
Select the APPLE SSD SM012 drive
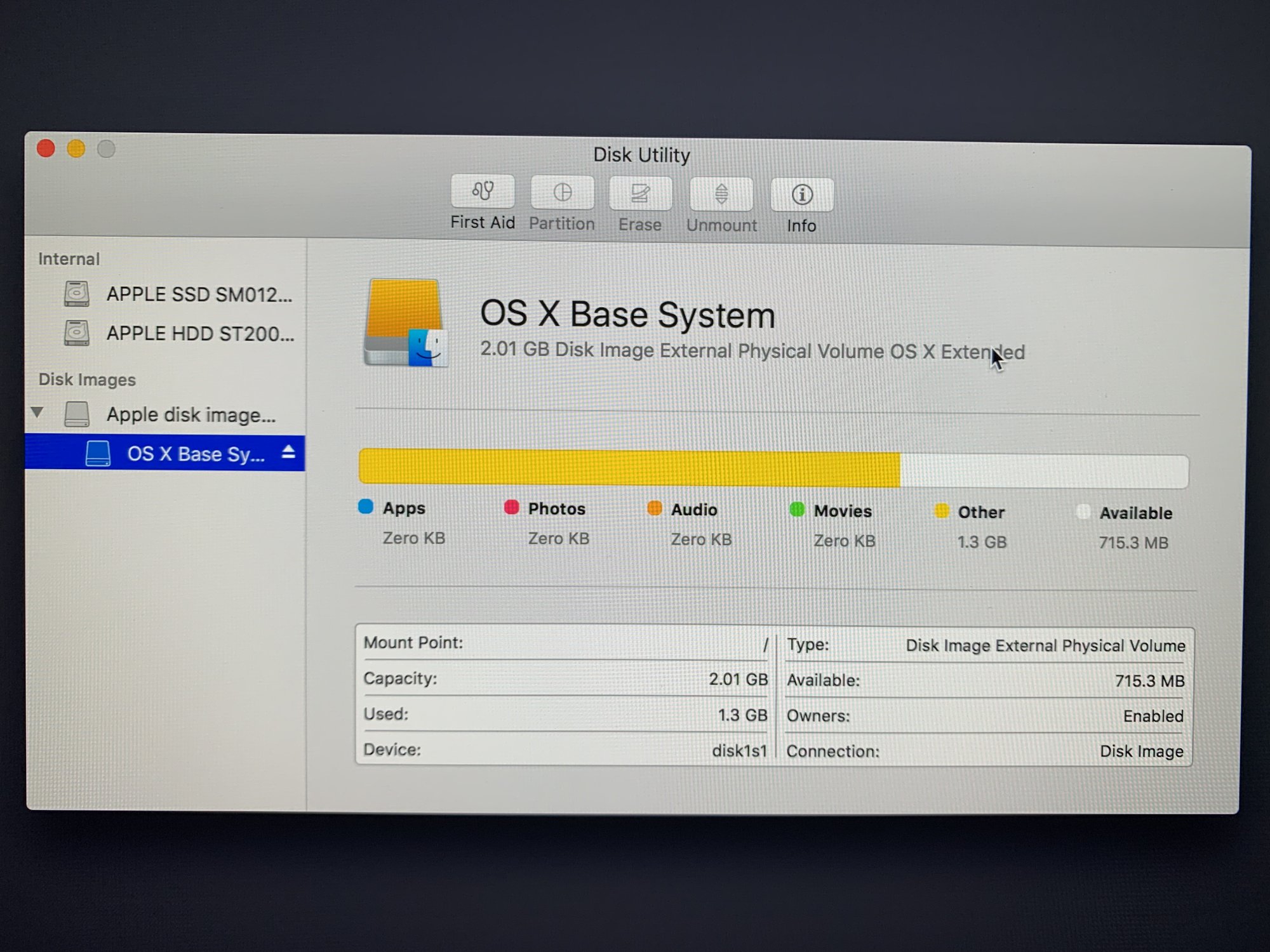click(198, 294)
